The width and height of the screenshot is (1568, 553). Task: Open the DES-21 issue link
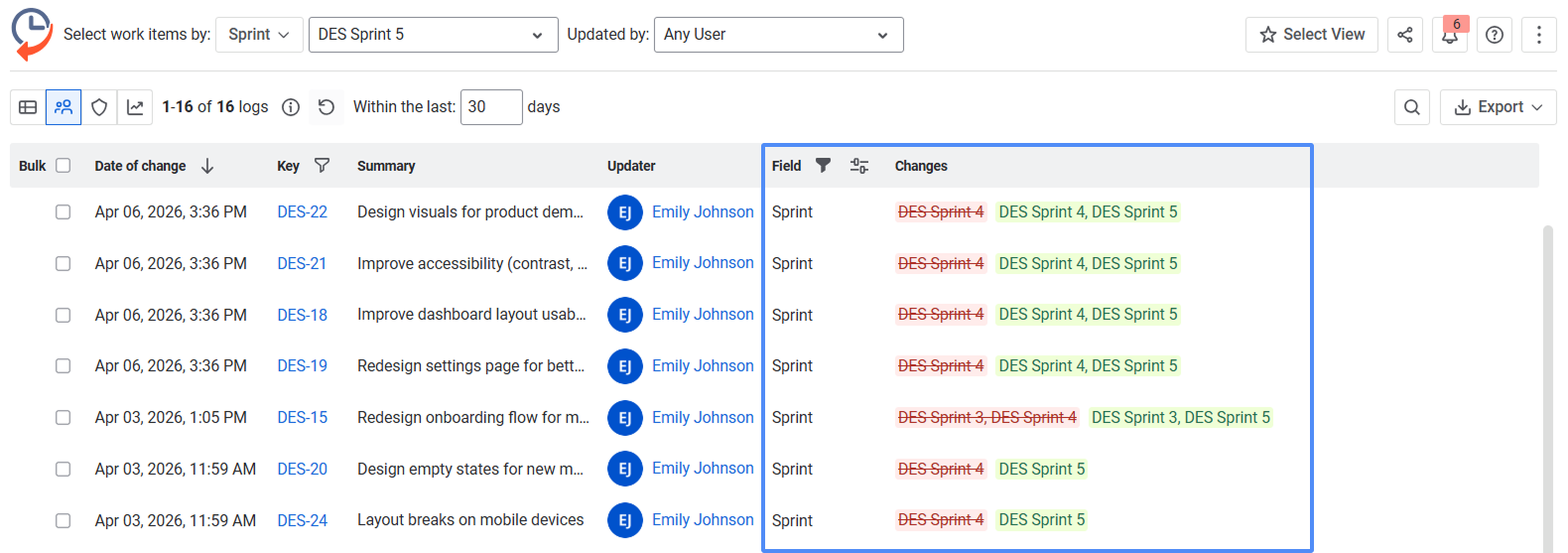302,263
